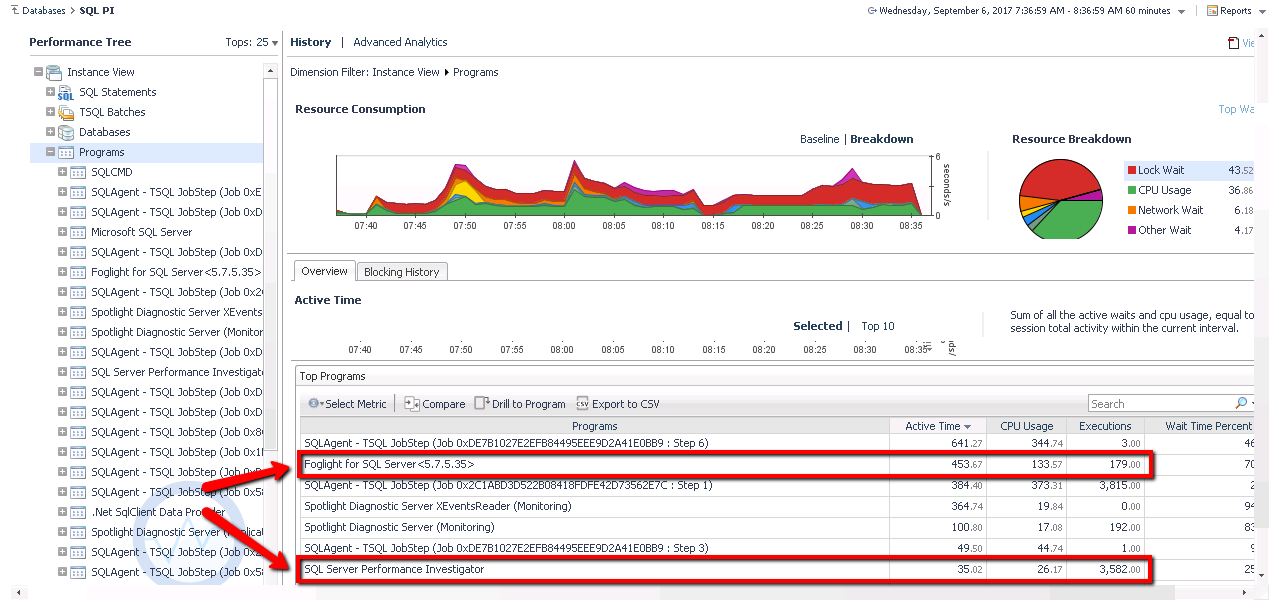Choose Top 10 in Active Time view
Viewport: 1279px width, 608px height.
878,326
